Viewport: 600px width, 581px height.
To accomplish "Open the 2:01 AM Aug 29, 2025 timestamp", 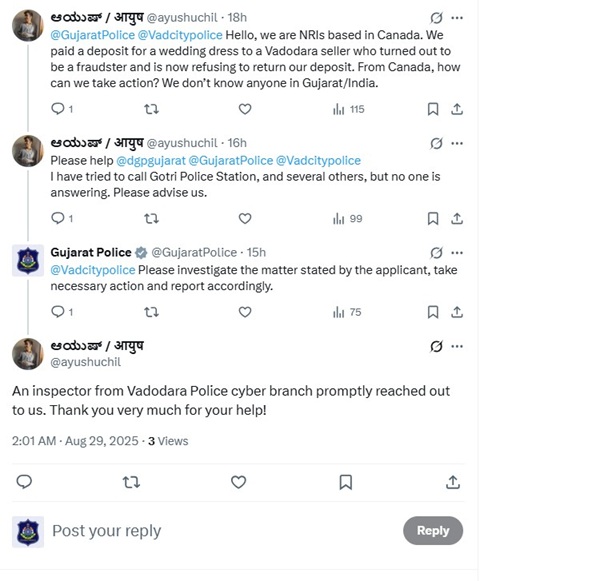I will [74, 441].
